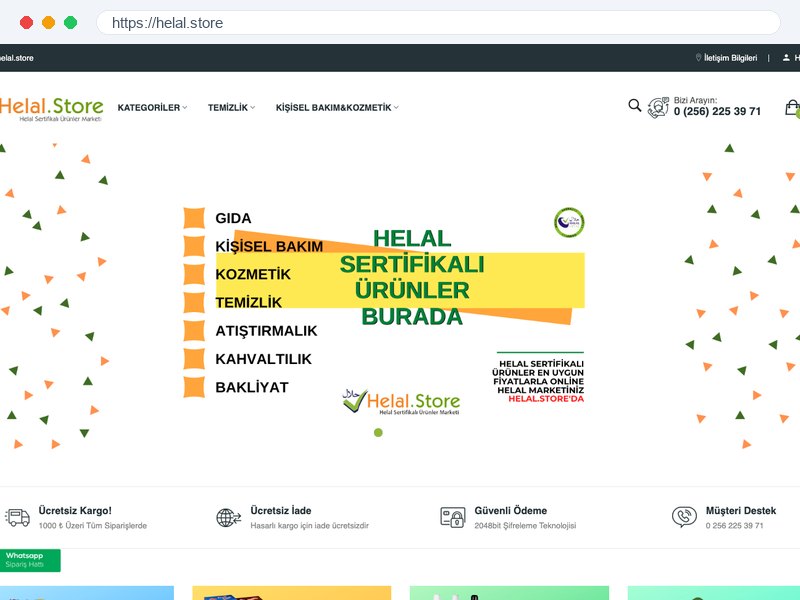Click the Bizi Arayın: label
This screenshot has width=800, height=600.
point(695,100)
